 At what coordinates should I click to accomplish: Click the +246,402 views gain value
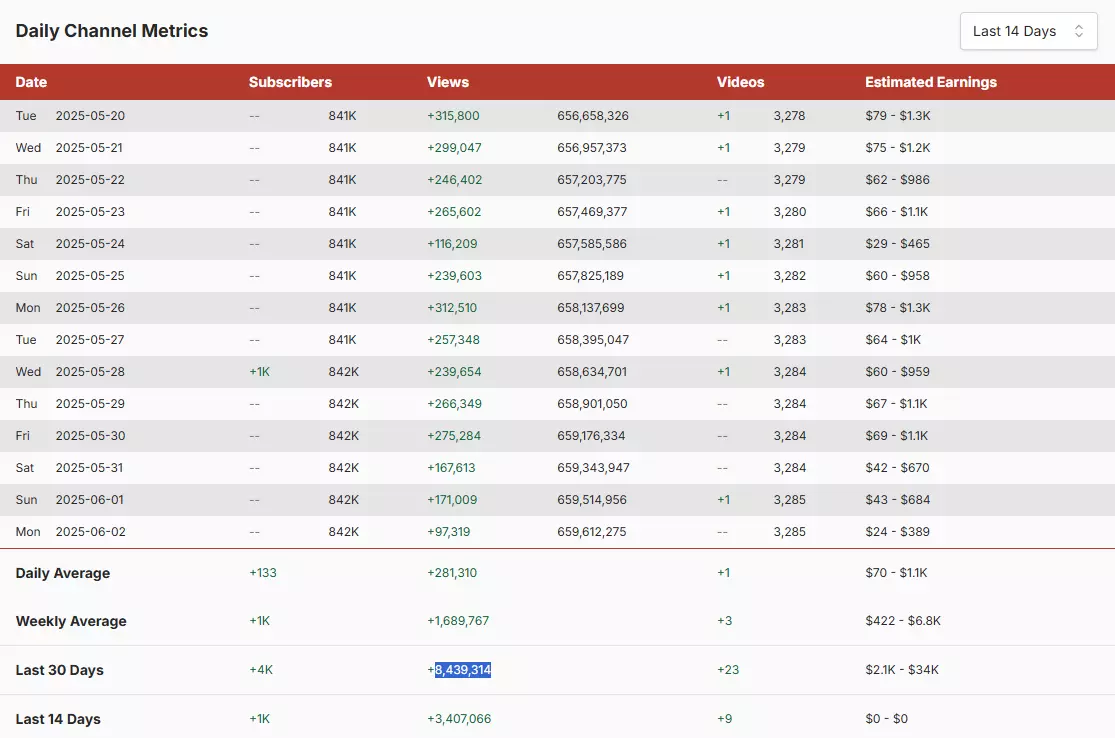pos(454,180)
